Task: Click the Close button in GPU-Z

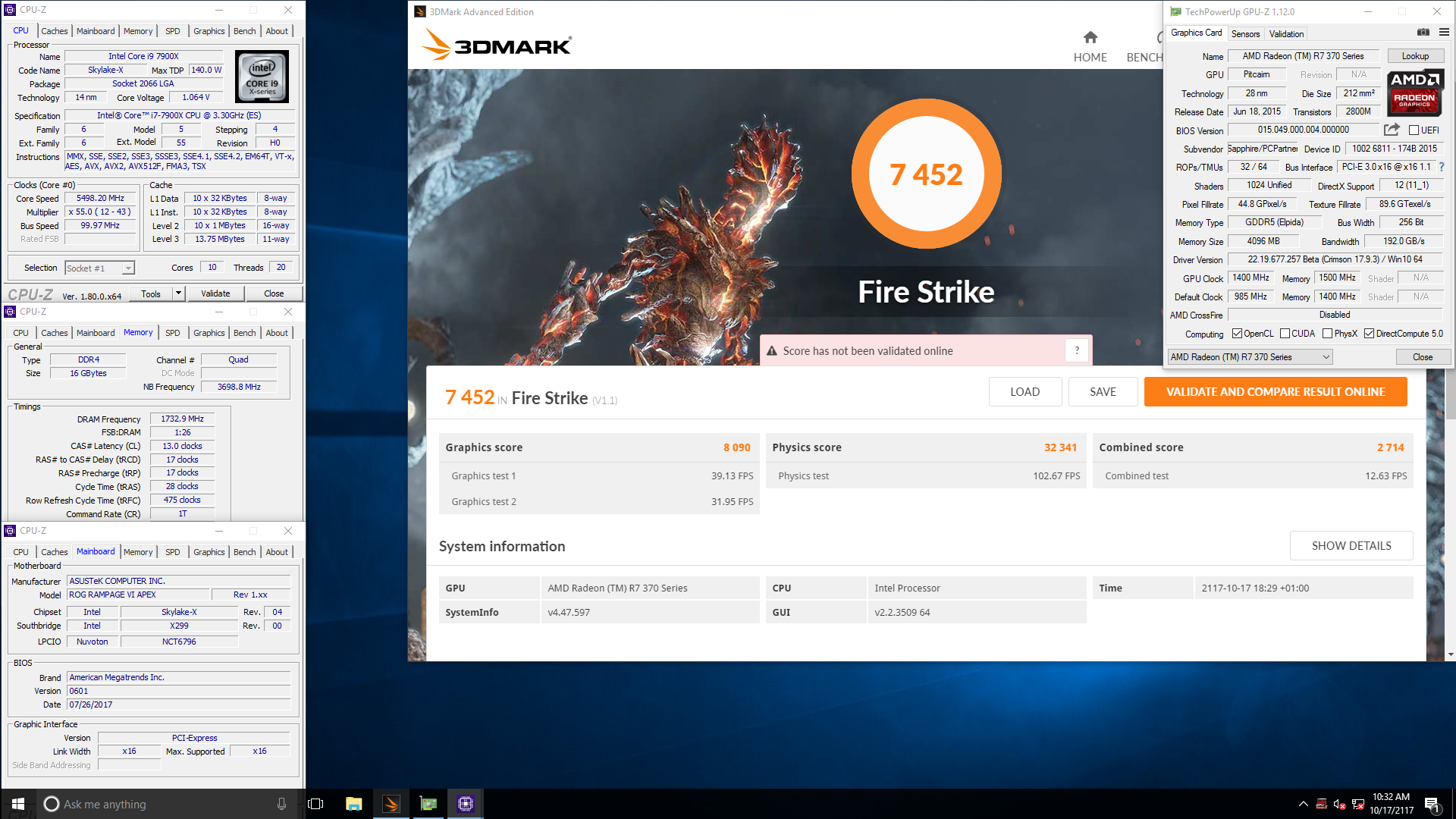Action: [x=1423, y=357]
